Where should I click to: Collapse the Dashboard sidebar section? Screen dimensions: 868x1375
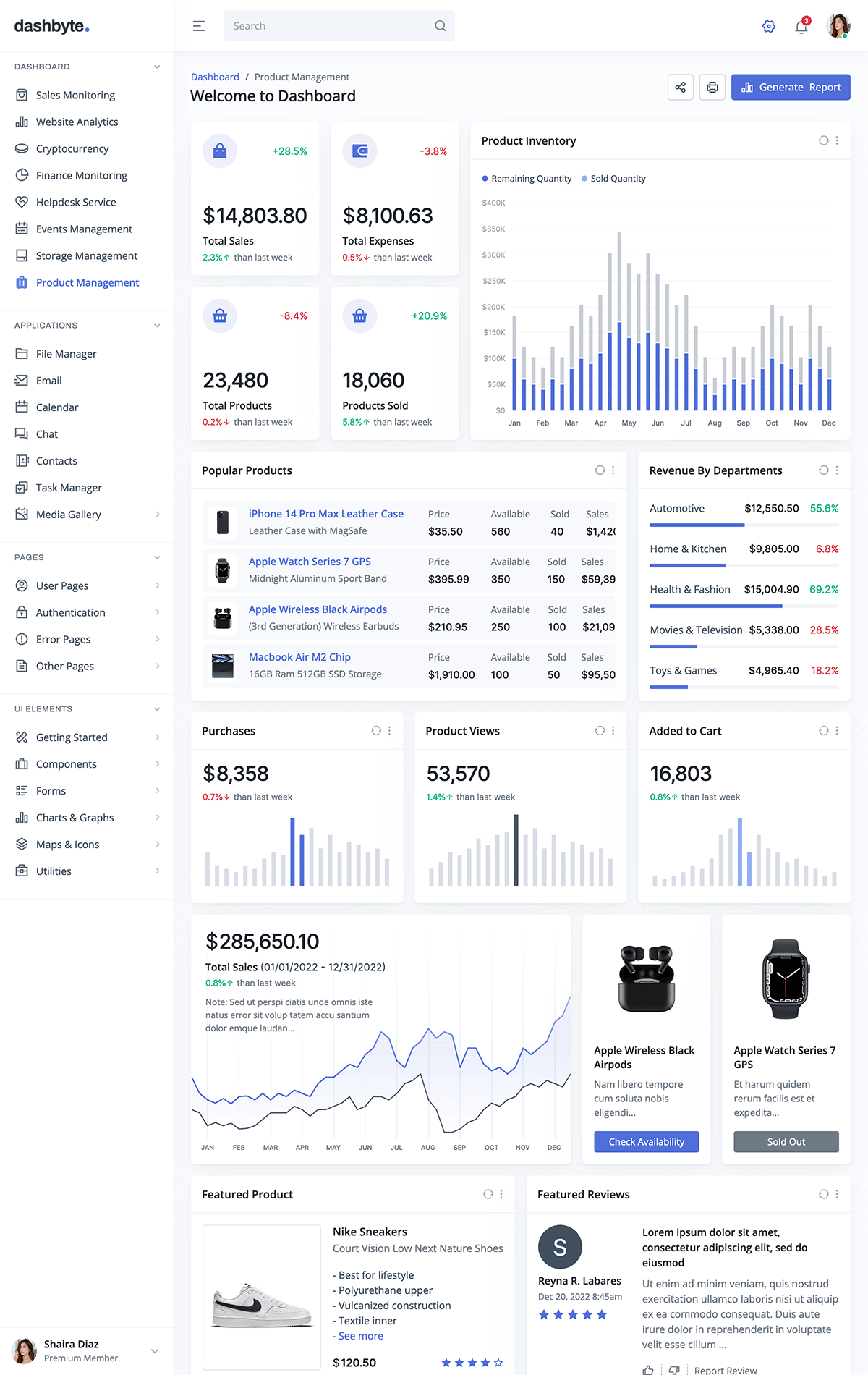157,67
